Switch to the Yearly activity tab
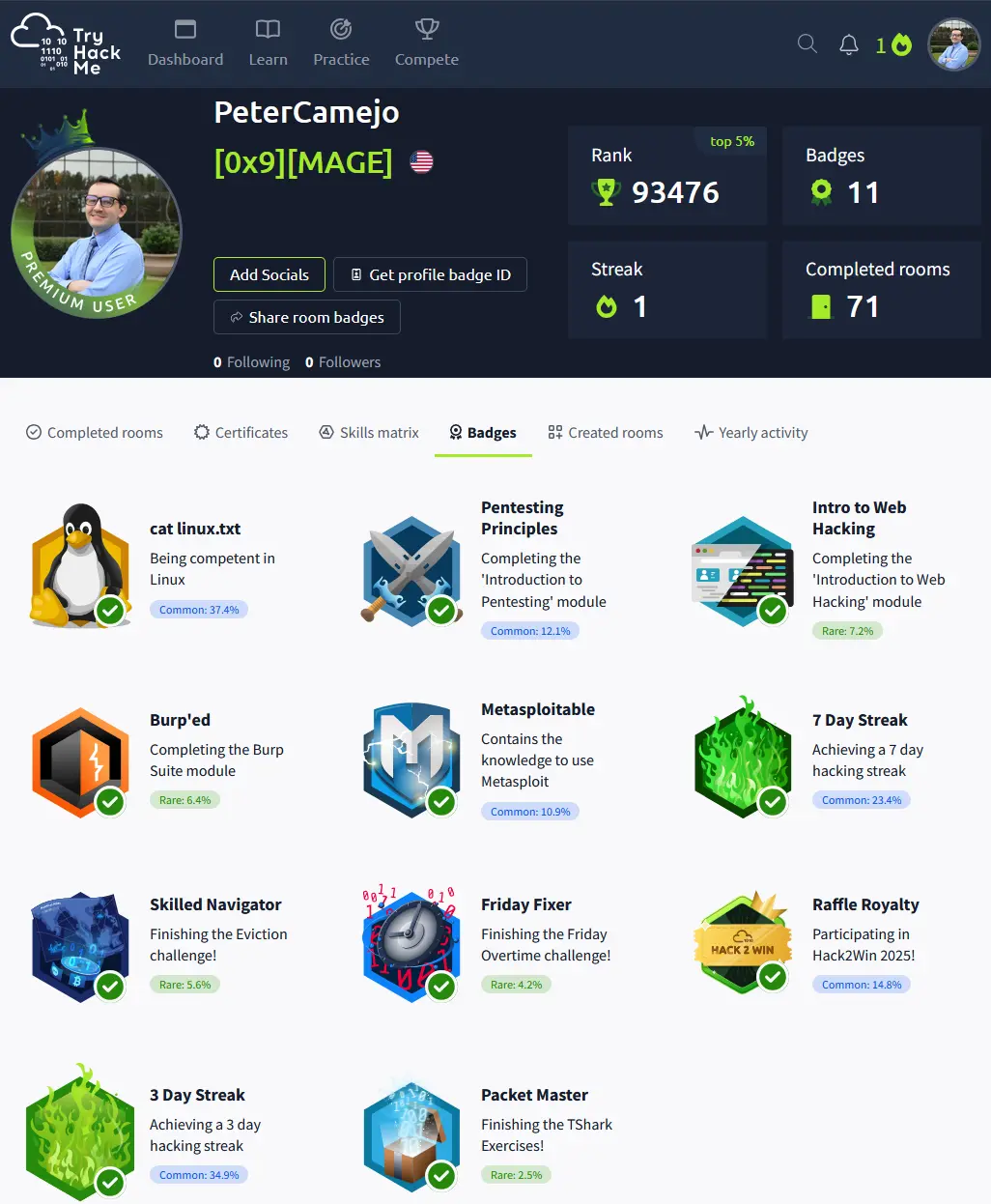 pyautogui.click(x=750, y=432)
